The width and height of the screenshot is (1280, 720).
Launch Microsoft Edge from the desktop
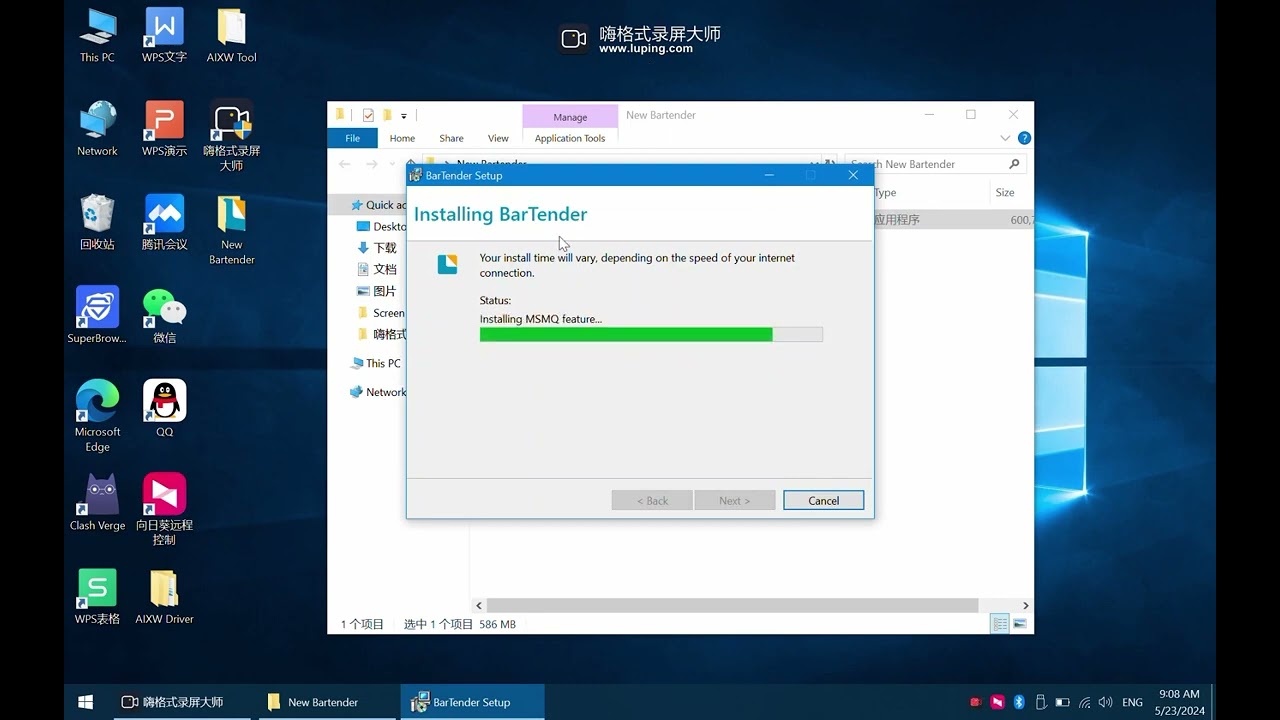(97, 416)
